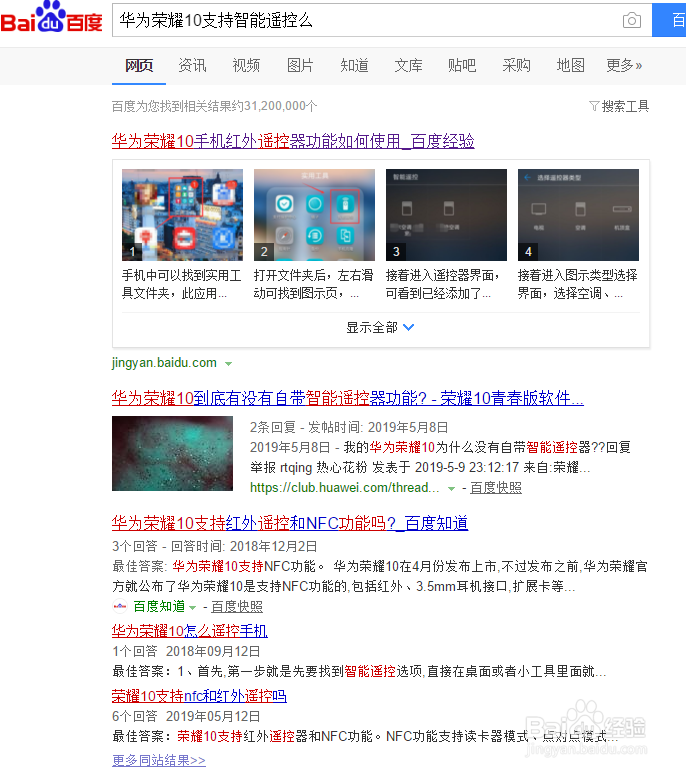Open result 华为荣耀10手机红外遥控器功能如何使用
This screenshot has width=686, height=773.
click(x=293, y=141)
